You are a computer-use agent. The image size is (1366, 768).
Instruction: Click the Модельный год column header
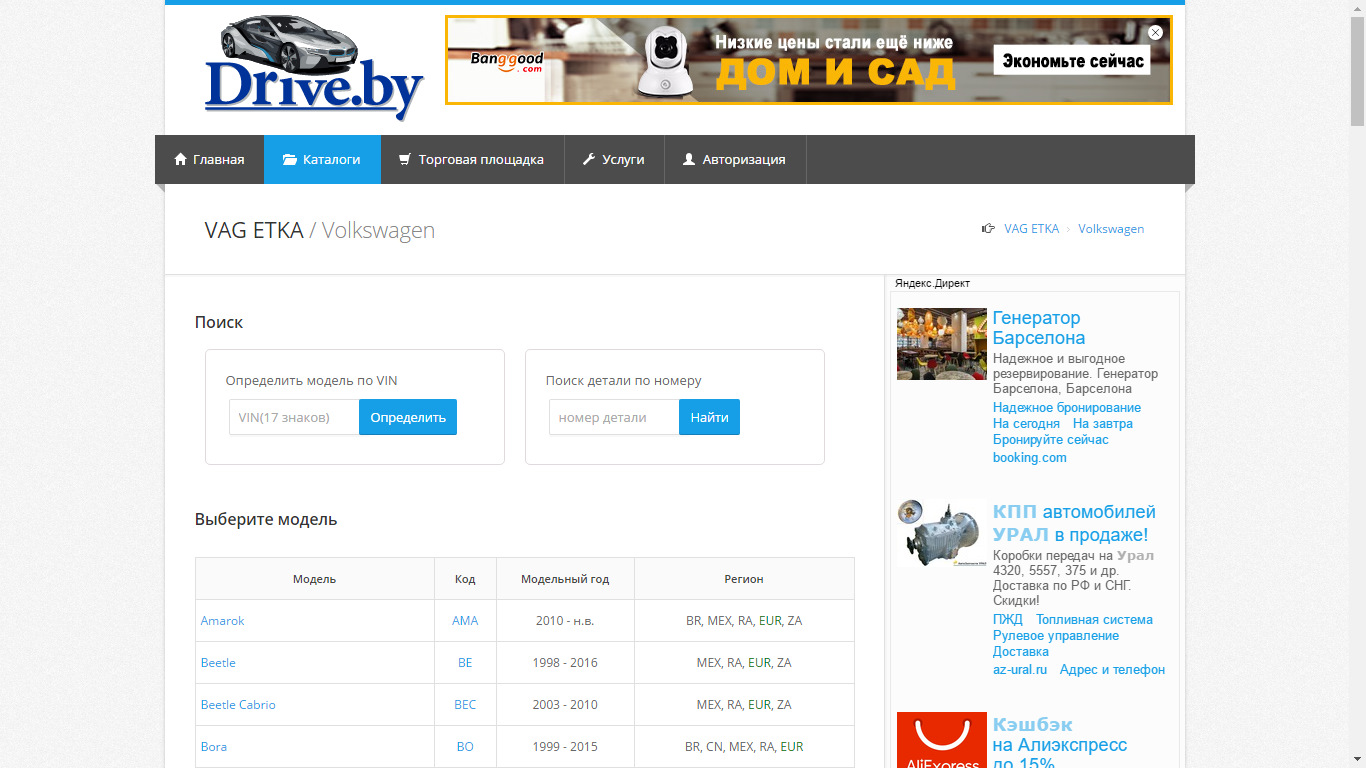pyautogui.click(x=565, y=579)
